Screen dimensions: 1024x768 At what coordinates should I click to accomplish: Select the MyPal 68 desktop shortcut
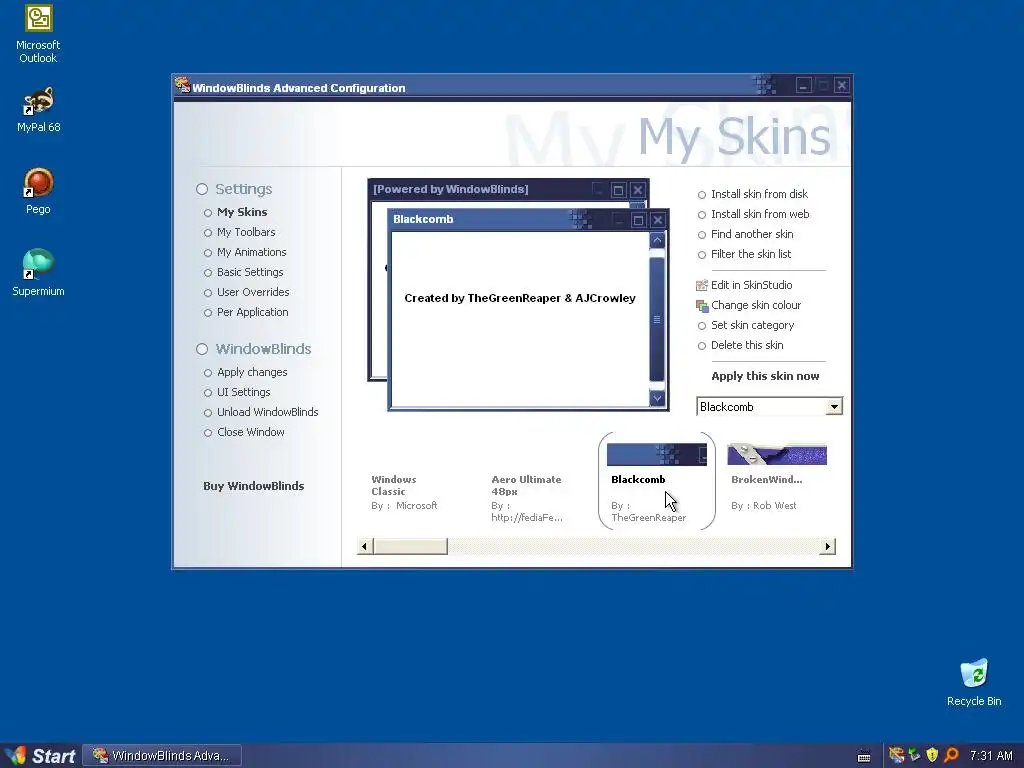pos(38,109)
